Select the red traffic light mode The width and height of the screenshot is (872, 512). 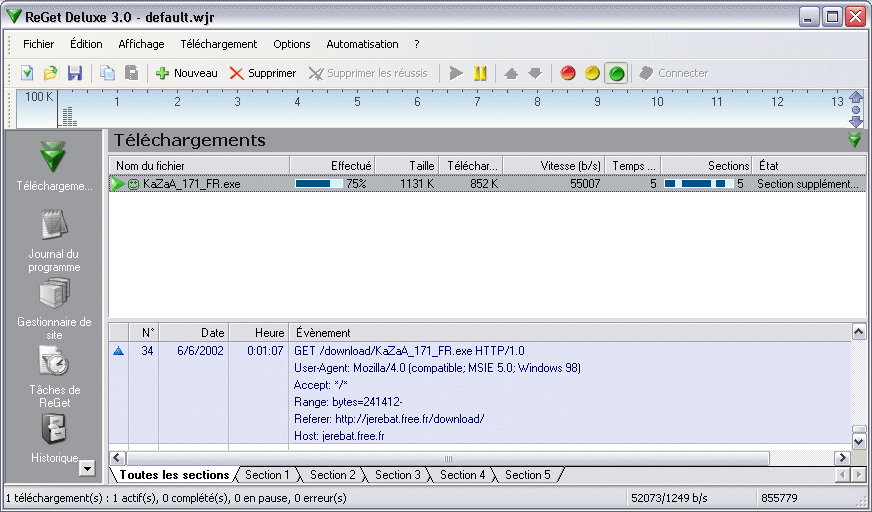click(x=568, y=73)
